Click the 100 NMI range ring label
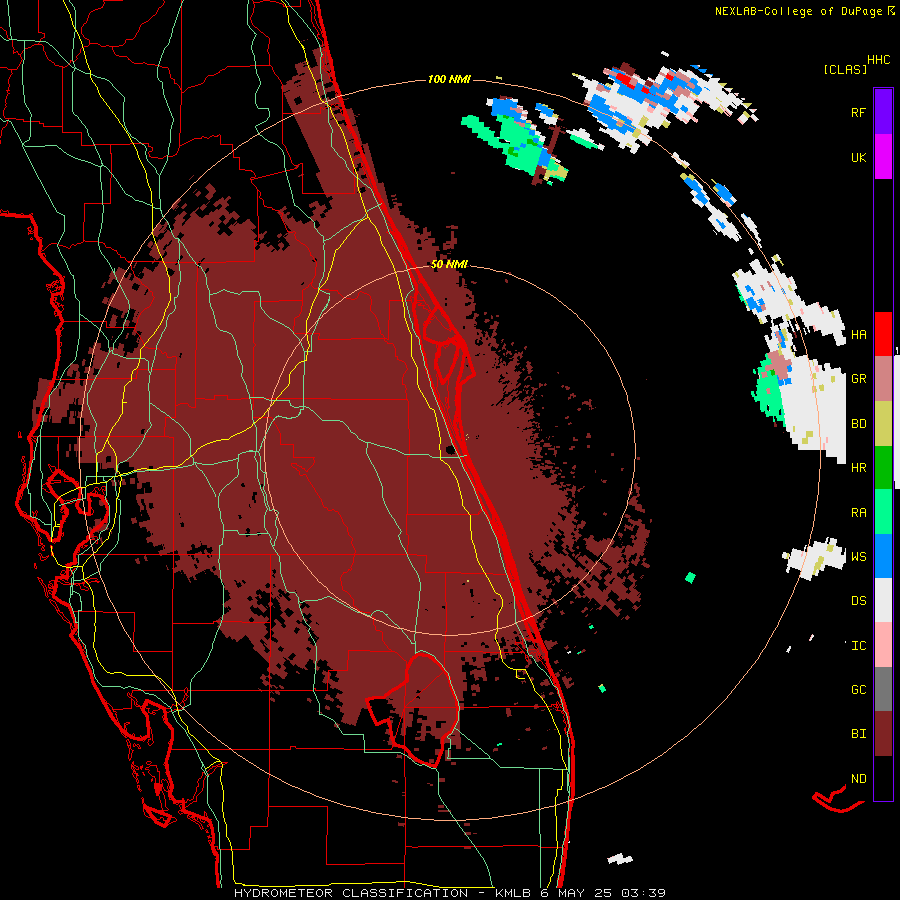The image size is (900, 900). [449, 79]
